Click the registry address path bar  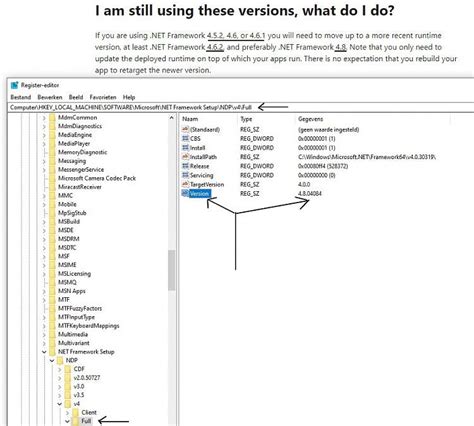(240, 107)
